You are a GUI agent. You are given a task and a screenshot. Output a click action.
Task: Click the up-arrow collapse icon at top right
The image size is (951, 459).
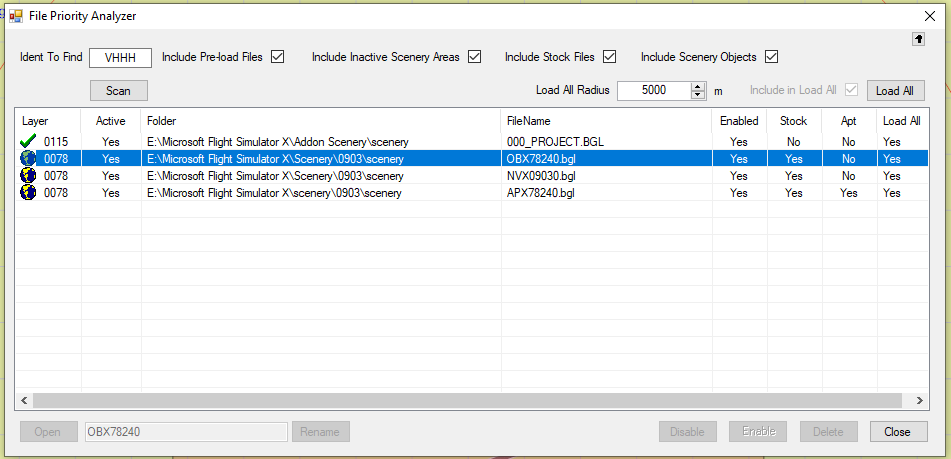point(919,39)
